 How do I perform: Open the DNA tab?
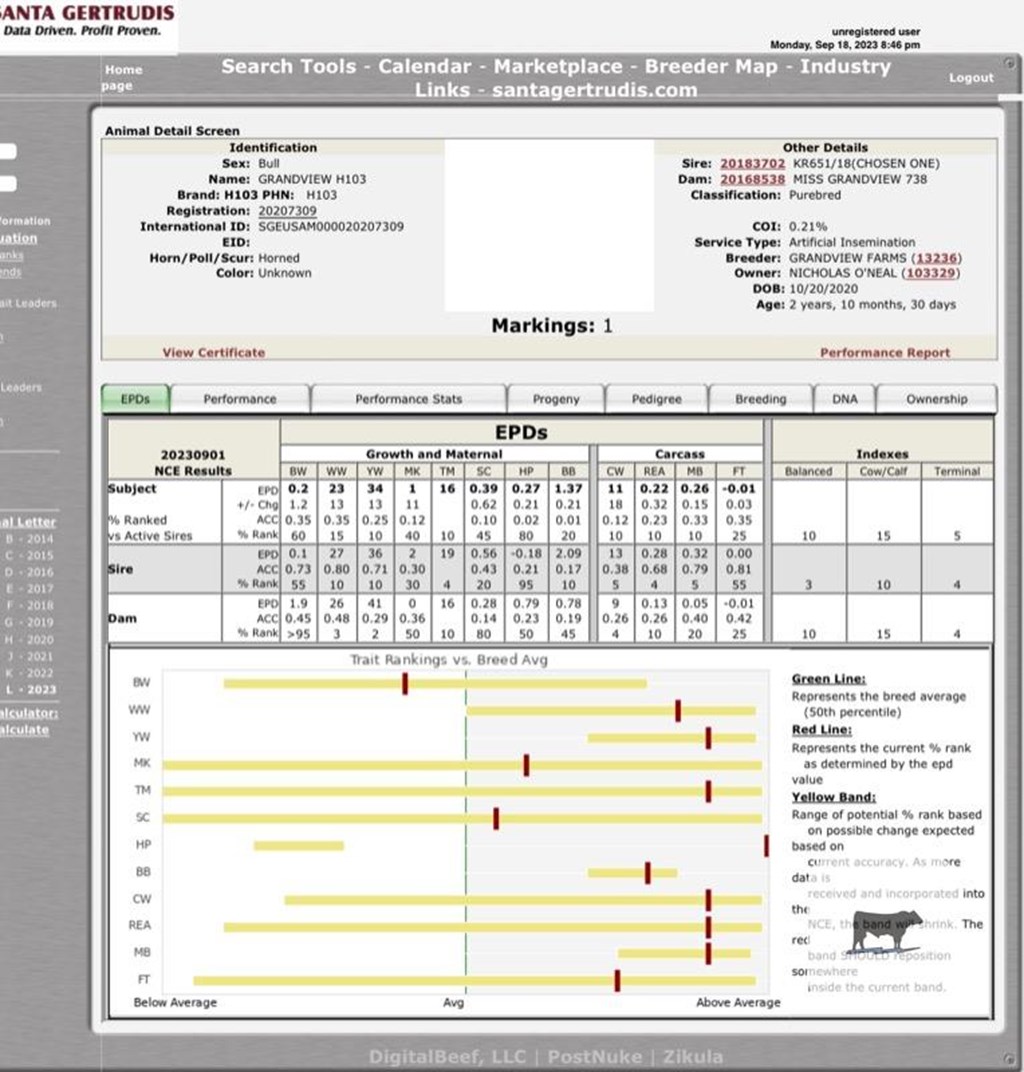click(x=844, y=399)
